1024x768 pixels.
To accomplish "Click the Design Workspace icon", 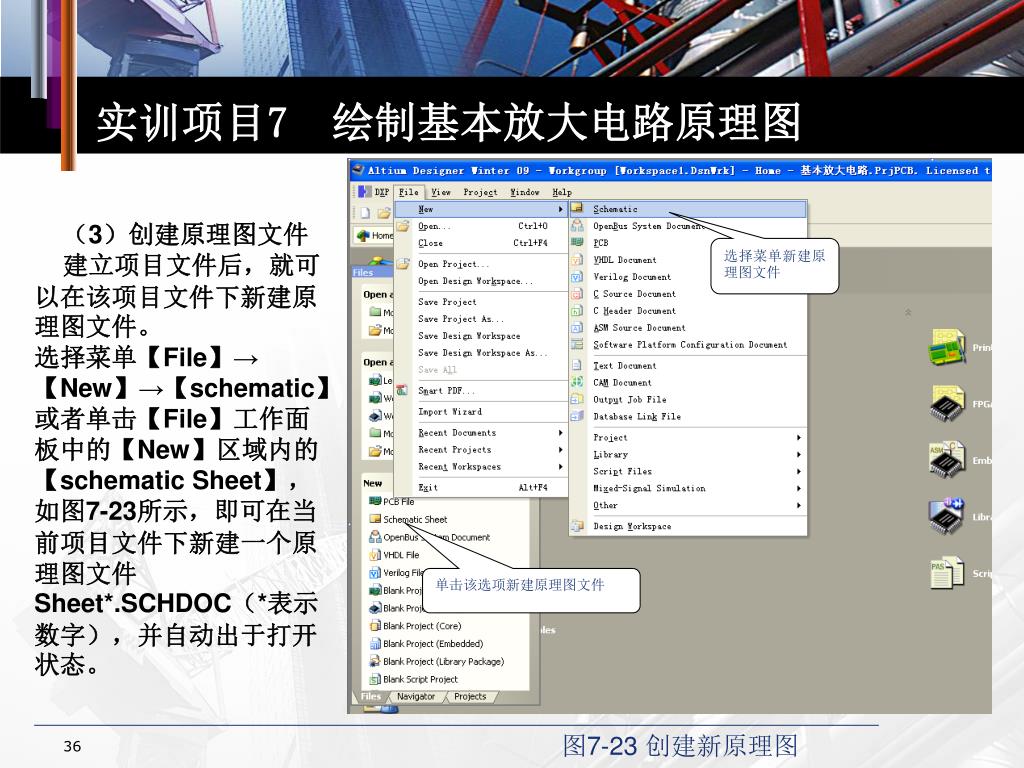I will tap(577, 526).
